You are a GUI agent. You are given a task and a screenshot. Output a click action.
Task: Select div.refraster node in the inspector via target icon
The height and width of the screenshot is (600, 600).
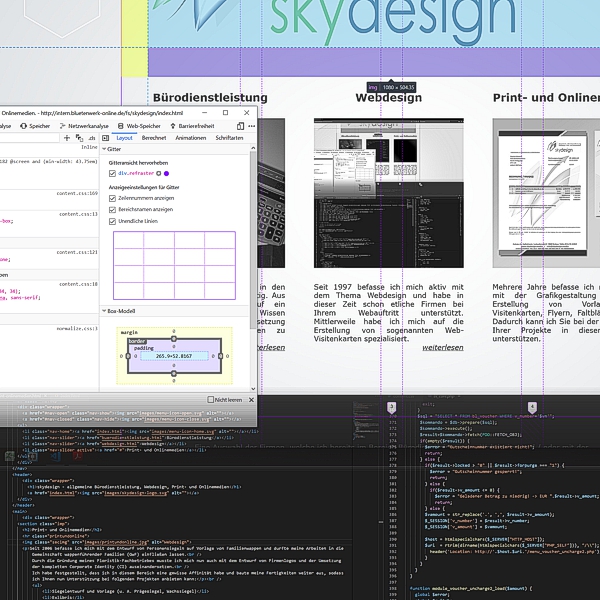[158, 173]
